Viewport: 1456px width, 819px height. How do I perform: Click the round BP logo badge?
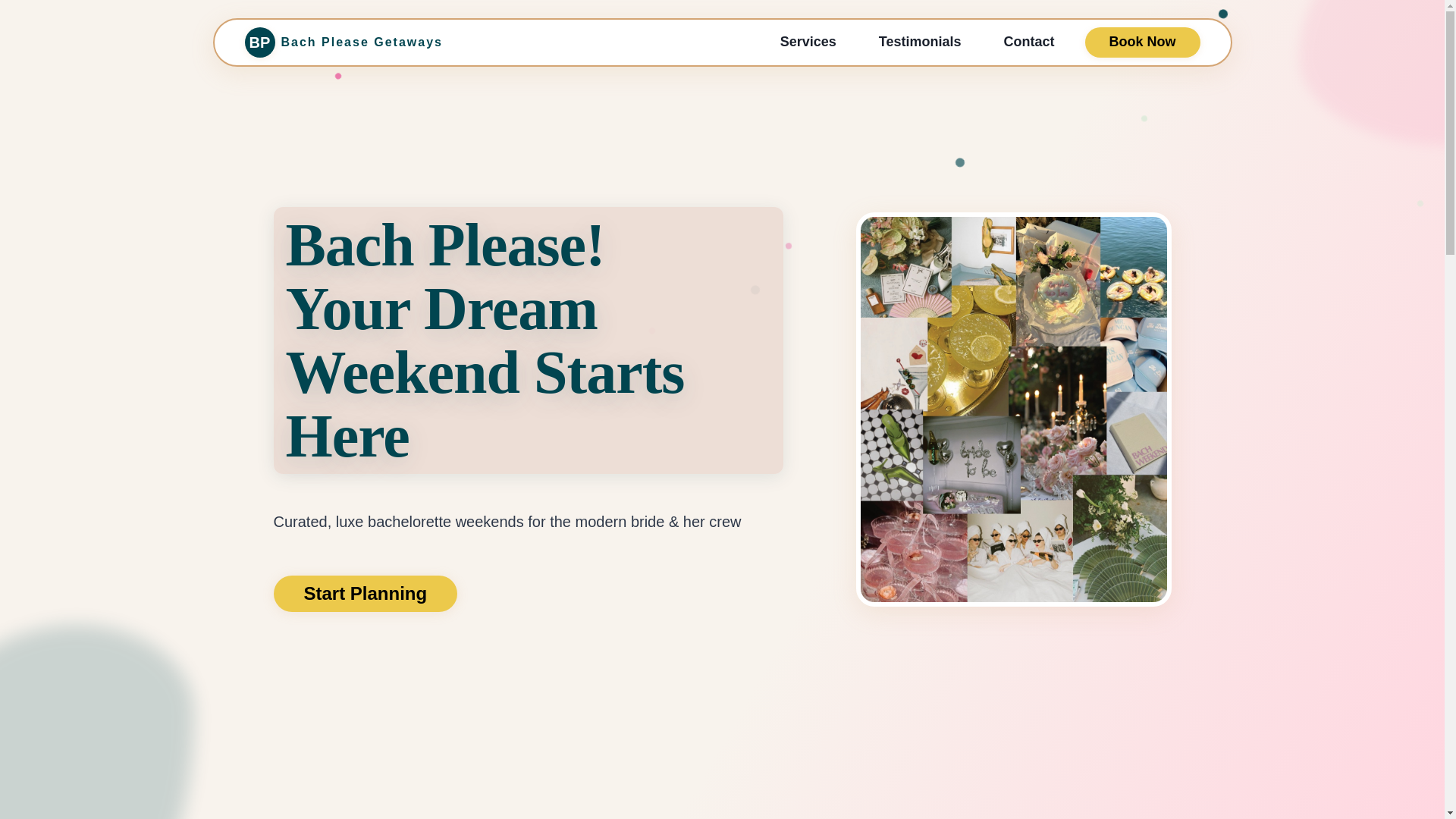(259, 42)
